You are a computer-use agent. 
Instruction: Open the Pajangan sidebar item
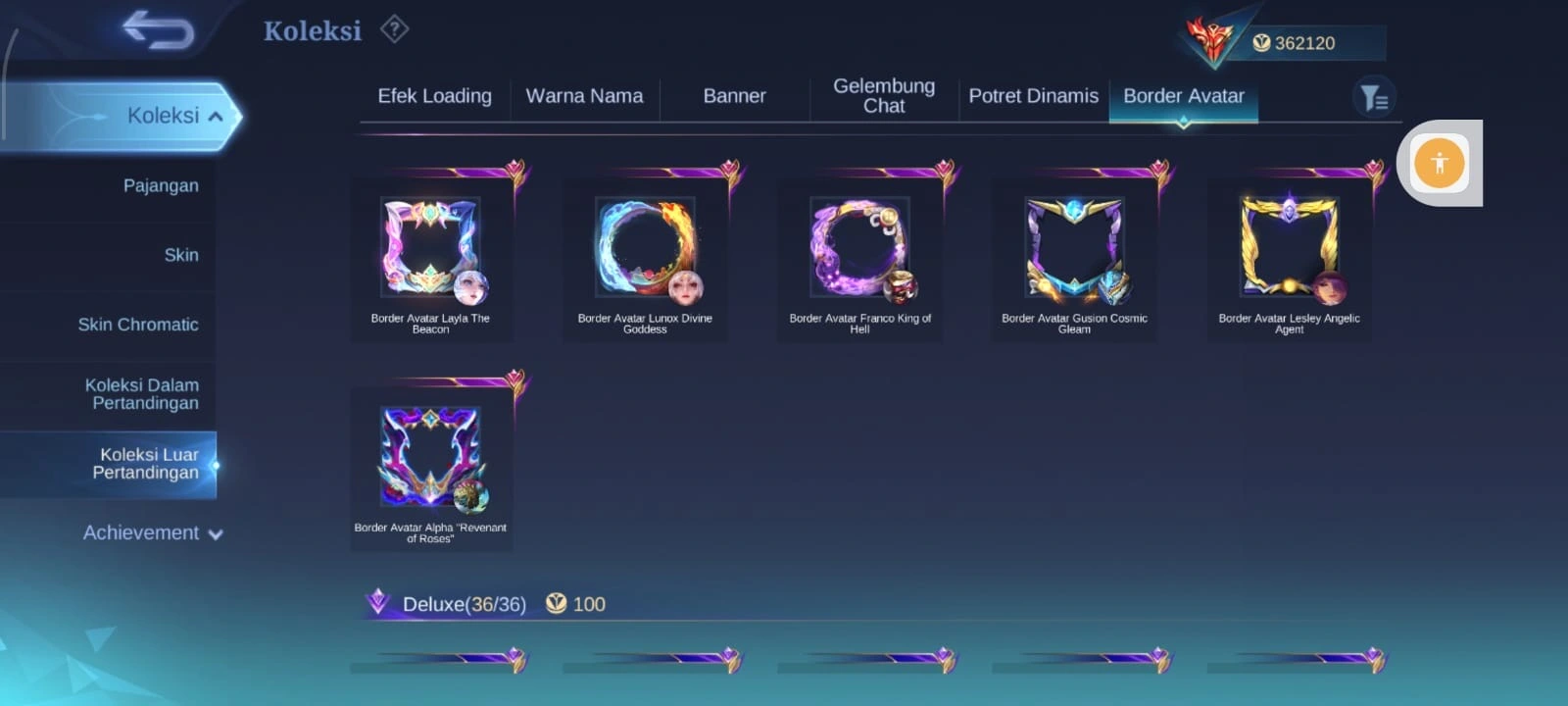[161, 185]
